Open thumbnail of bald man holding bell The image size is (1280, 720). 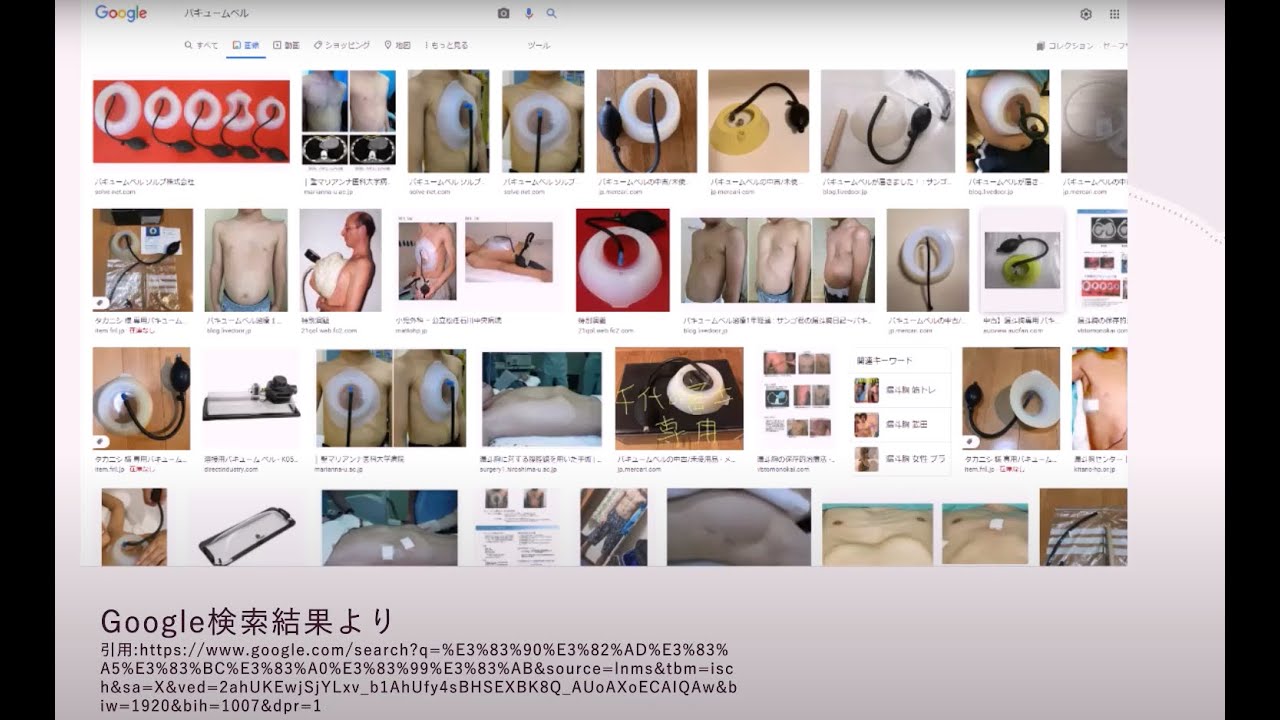click(x=340, y=260)
